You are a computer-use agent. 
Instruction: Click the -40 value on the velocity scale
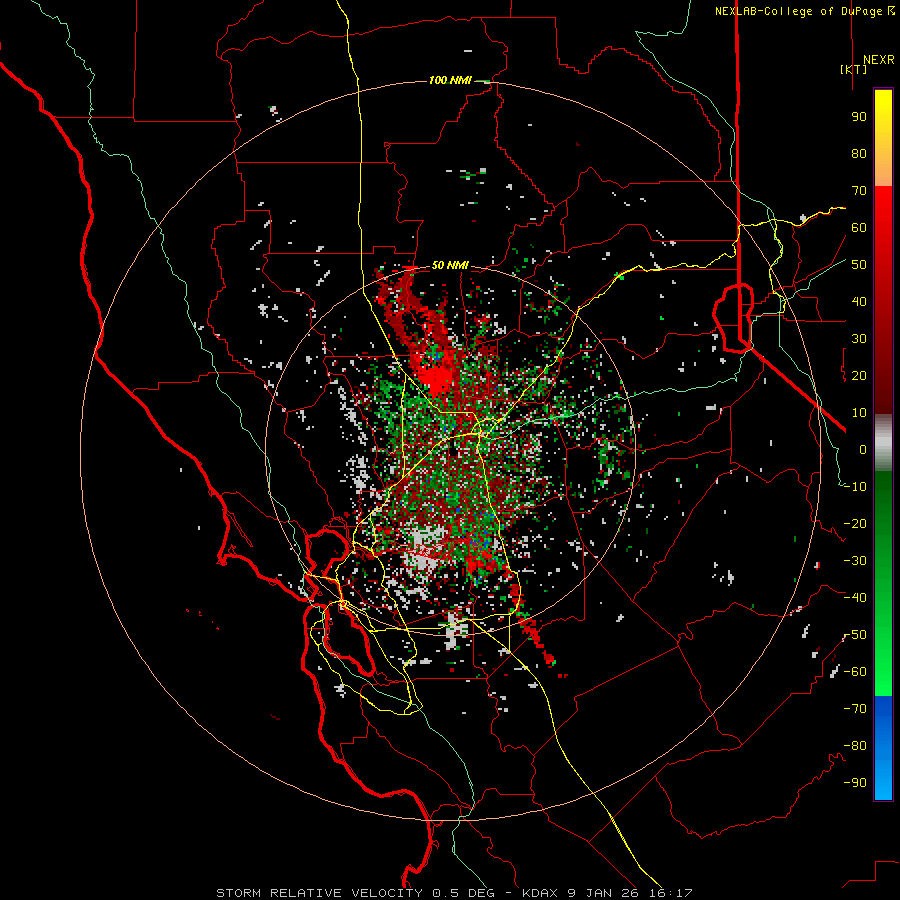pos(855,598)
